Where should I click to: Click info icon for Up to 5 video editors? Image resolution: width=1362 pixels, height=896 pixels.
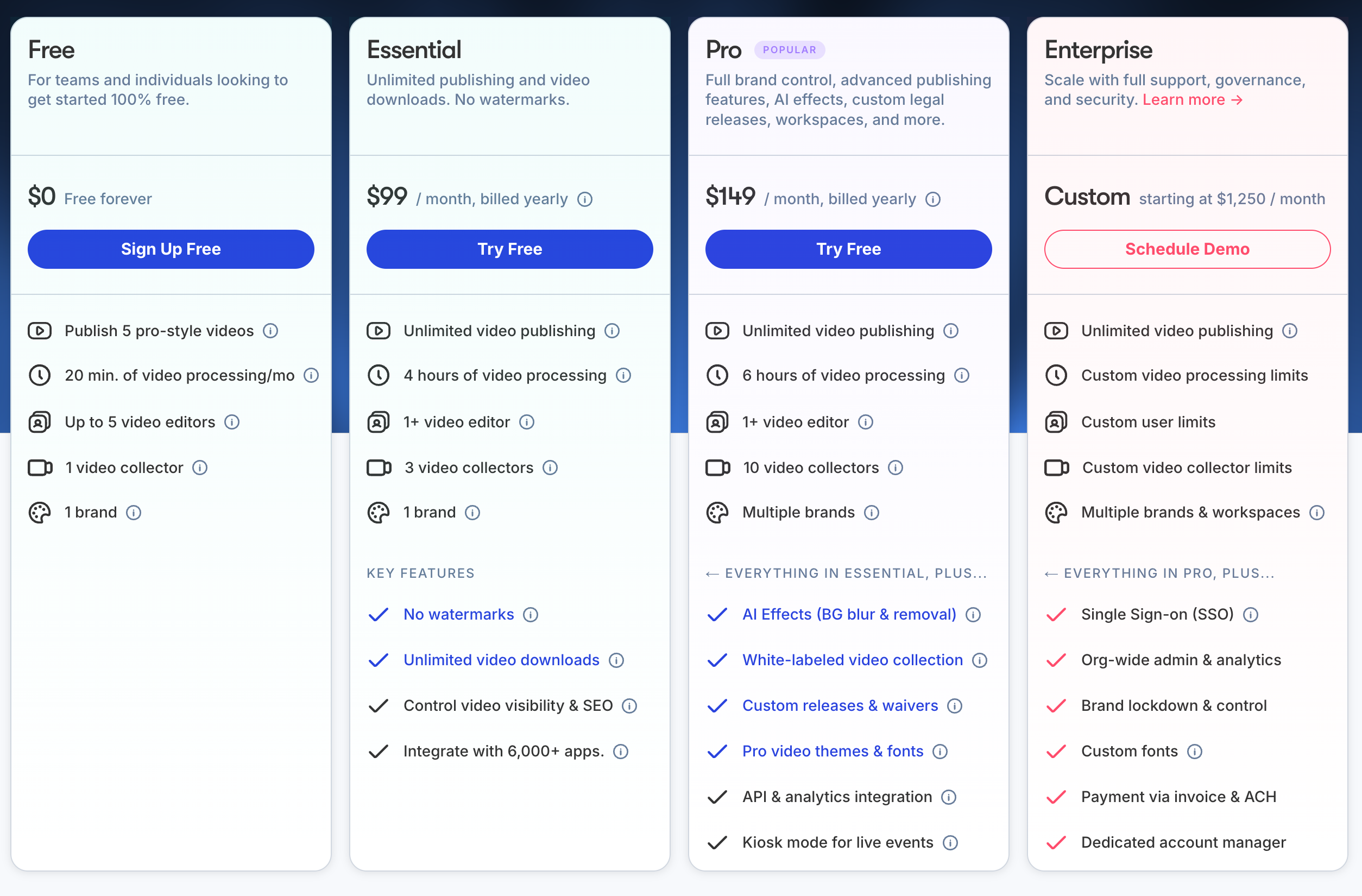pyautogui.click(x=232, y=422)
